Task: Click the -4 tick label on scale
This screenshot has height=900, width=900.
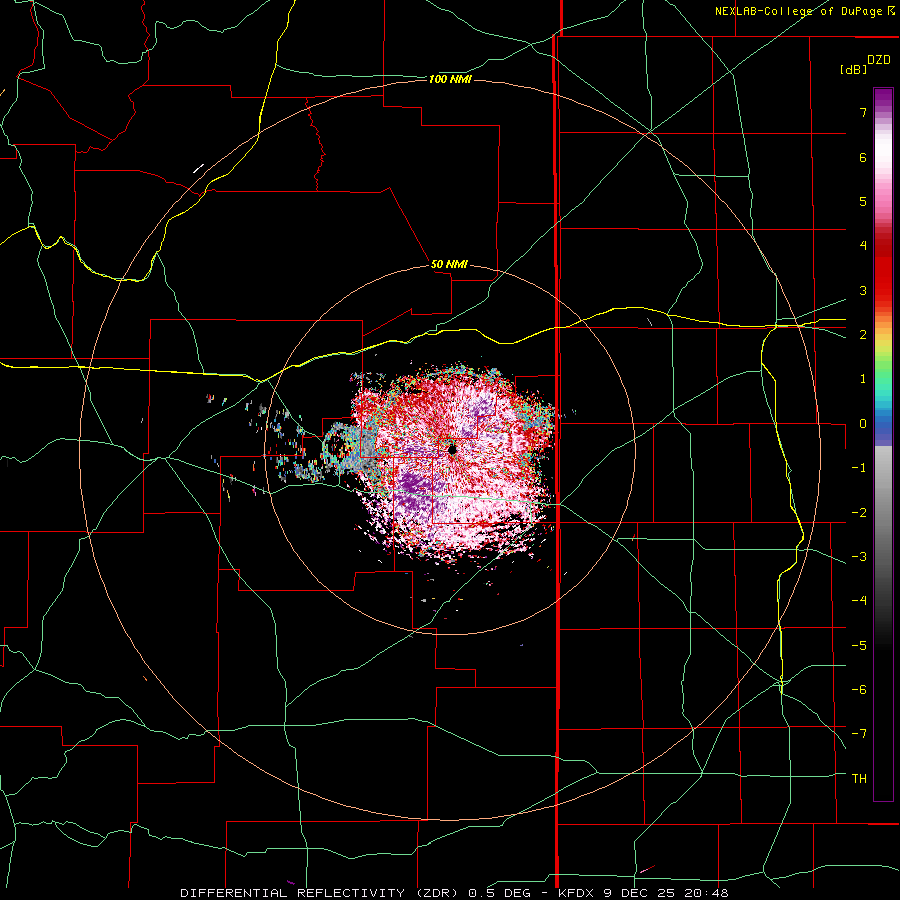Action: click(x=859, y=601)
